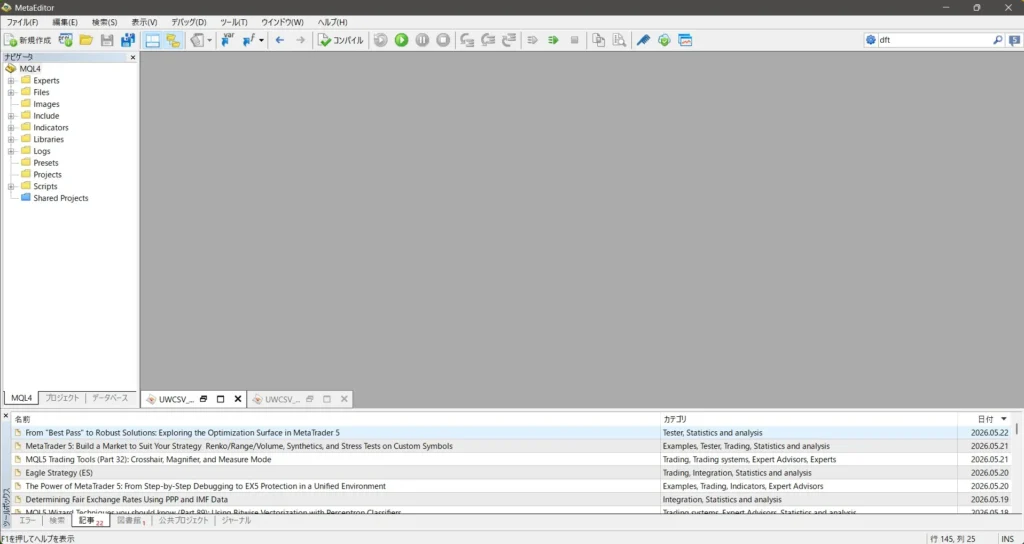Open the styler dropdown arrow
Image resolution: width=1024 pixels, height=544 pixels.
point(210,40)
